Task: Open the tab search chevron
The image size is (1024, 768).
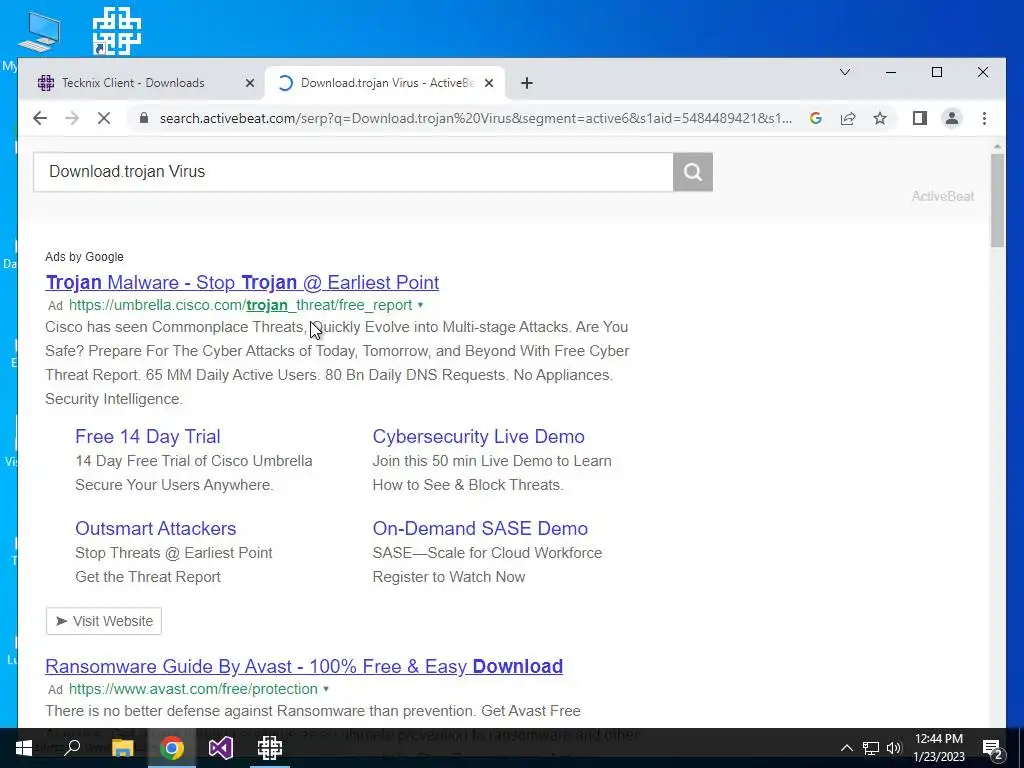Action: point(844,72)
